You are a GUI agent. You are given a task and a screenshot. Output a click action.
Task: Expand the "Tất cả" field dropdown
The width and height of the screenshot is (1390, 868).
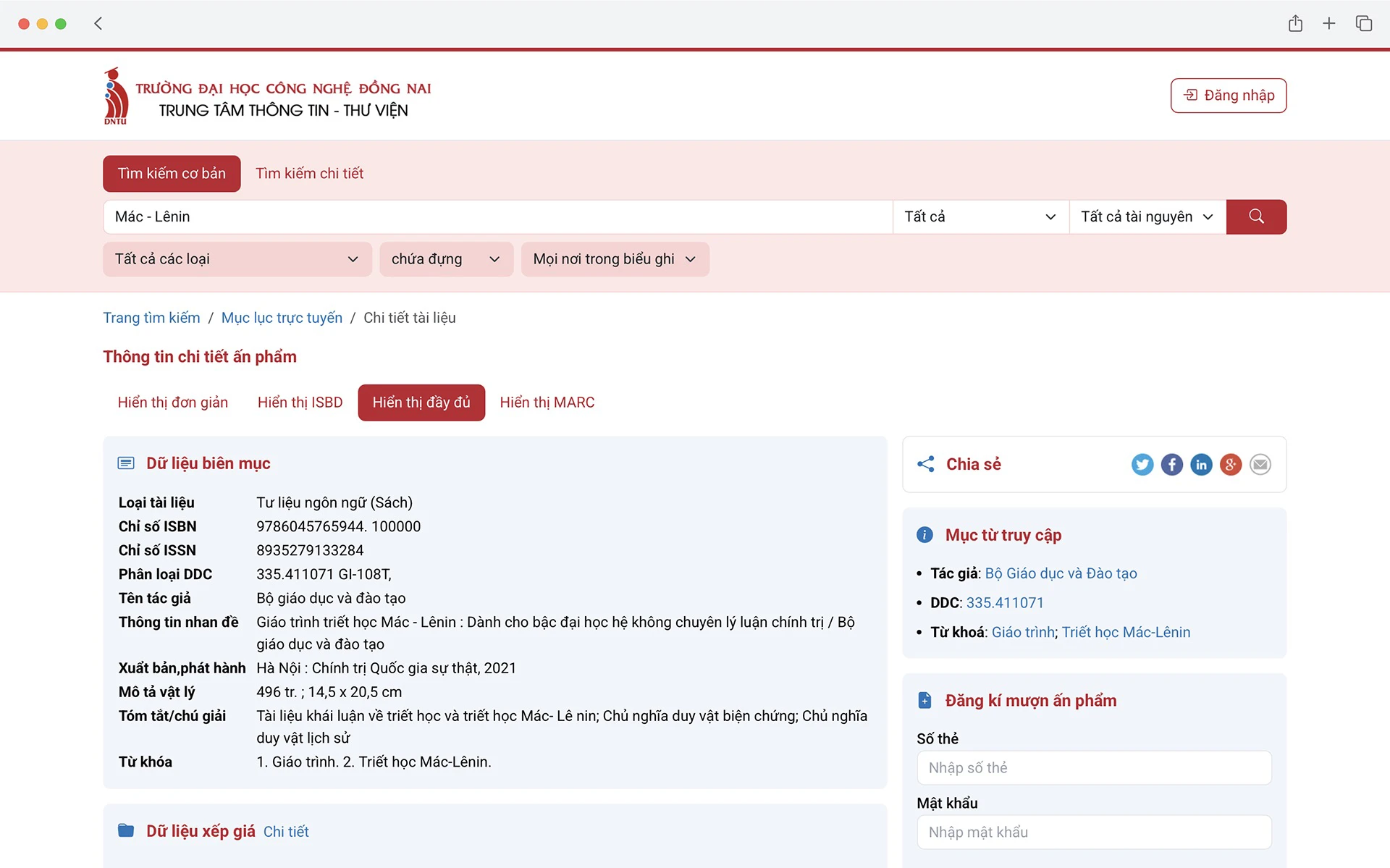click(980, 216)
